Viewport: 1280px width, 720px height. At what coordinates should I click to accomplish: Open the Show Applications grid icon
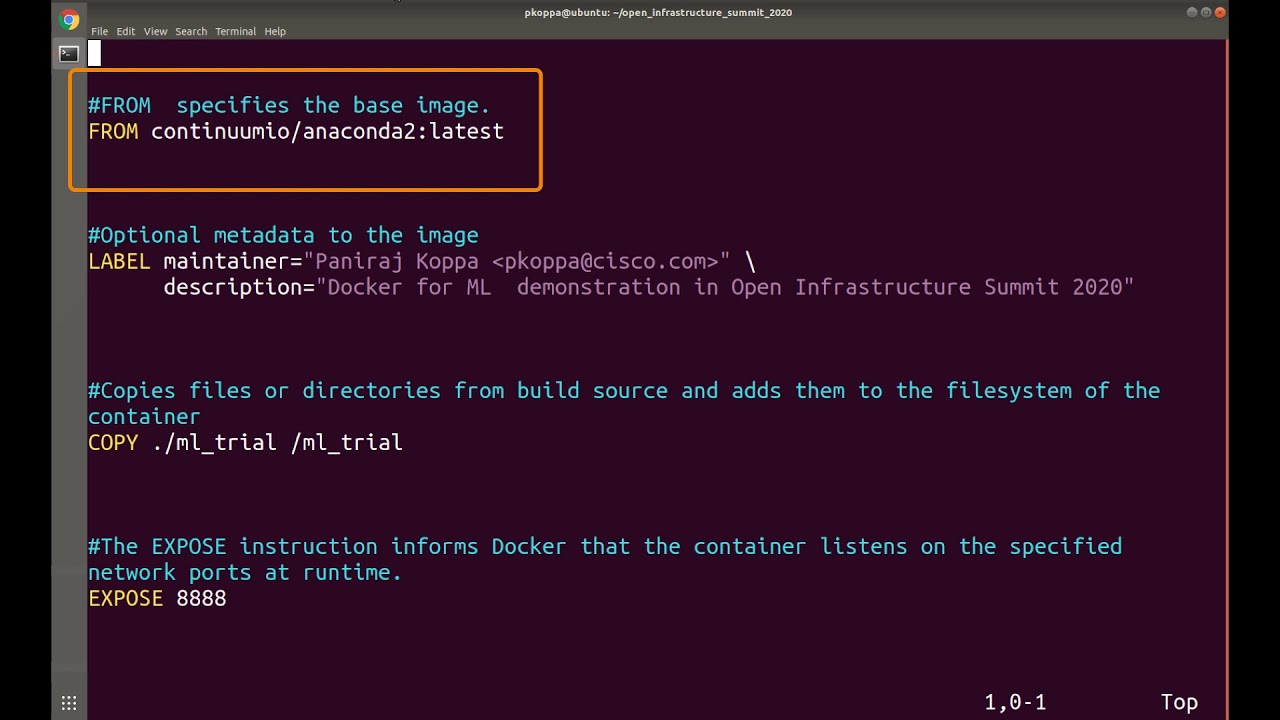69,703
